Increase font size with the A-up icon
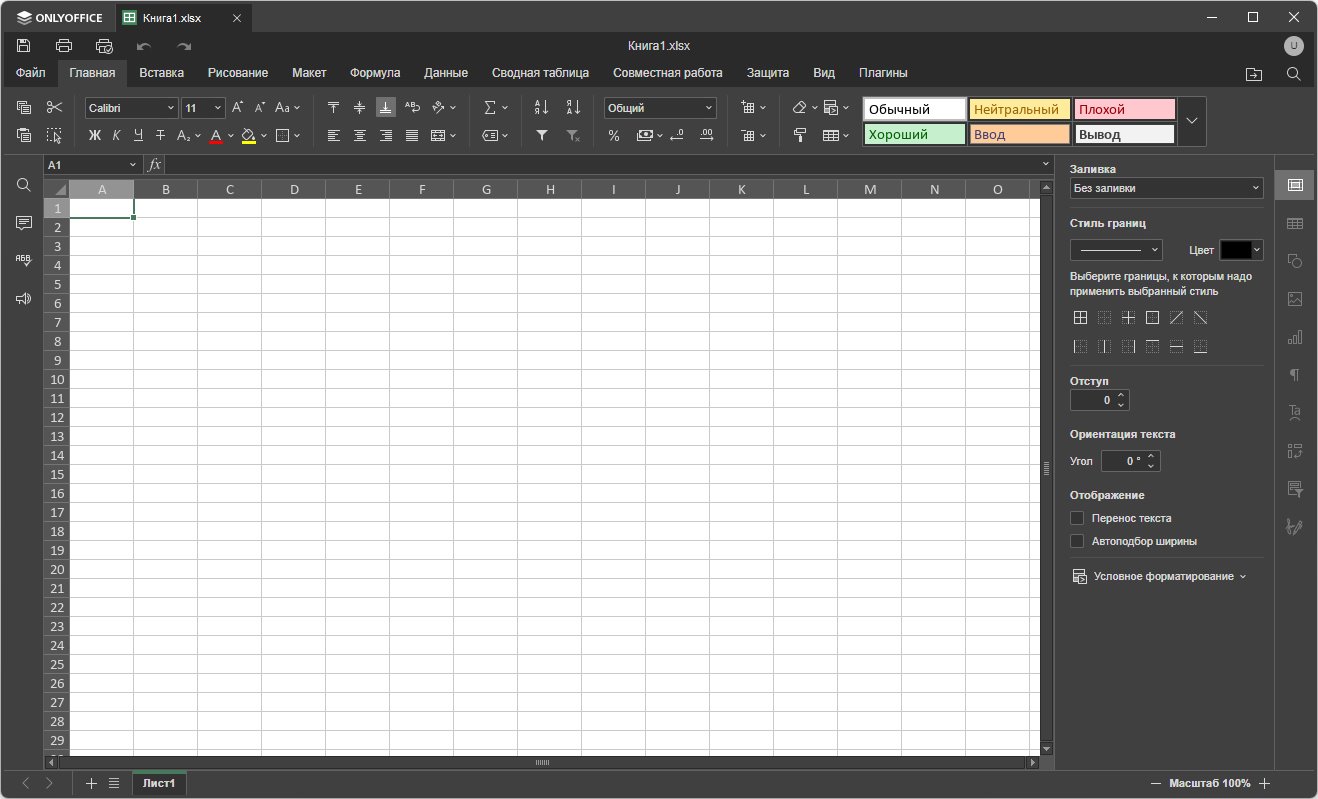The height and width of the screenshot is (799, 1318). pyautogui.click(x=238, y=107)
